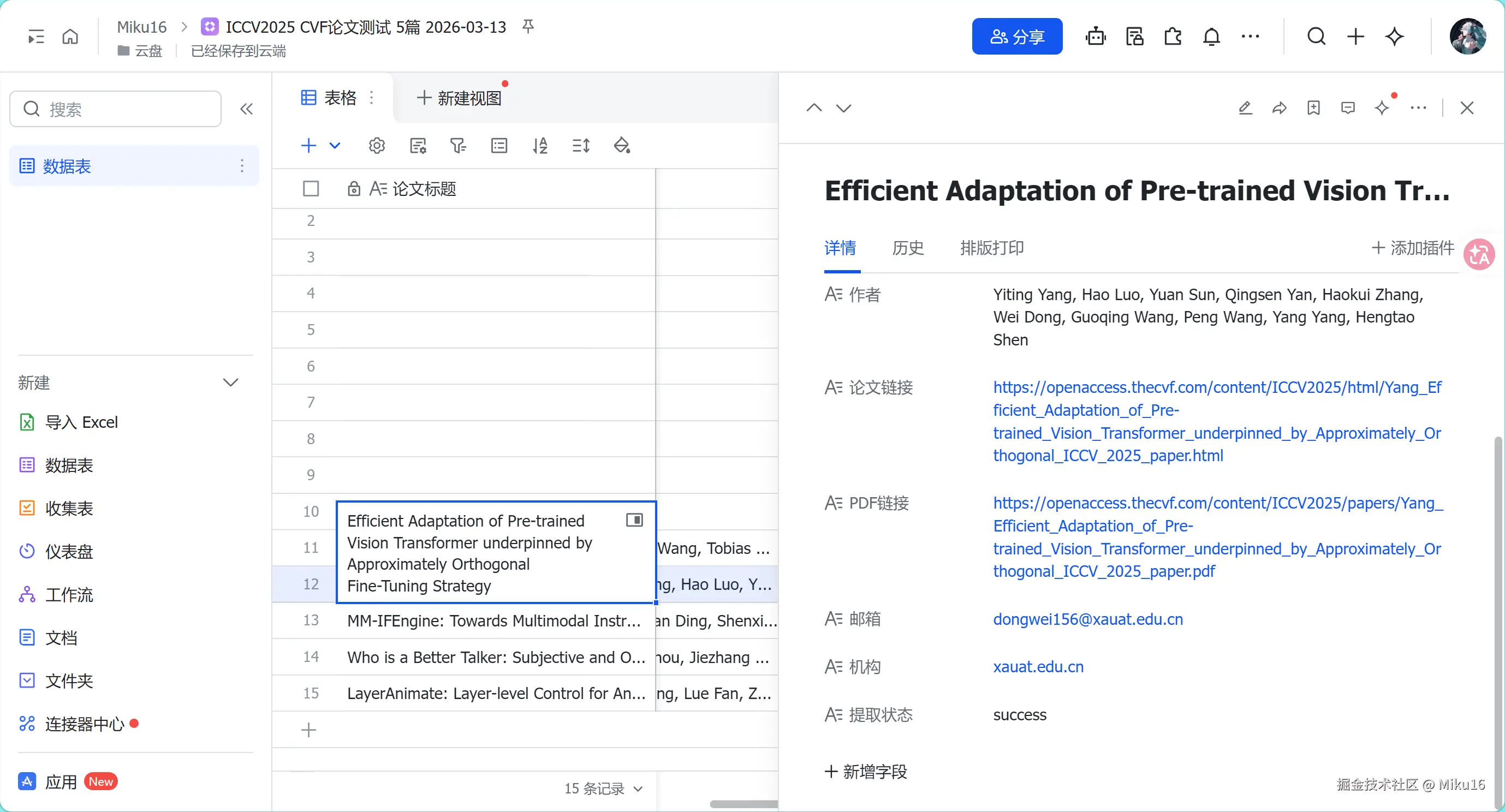The height and width of the screenshot is (812, 1505).
Task: Switch to the 历史 tab
Action: [x=907, y=248]
